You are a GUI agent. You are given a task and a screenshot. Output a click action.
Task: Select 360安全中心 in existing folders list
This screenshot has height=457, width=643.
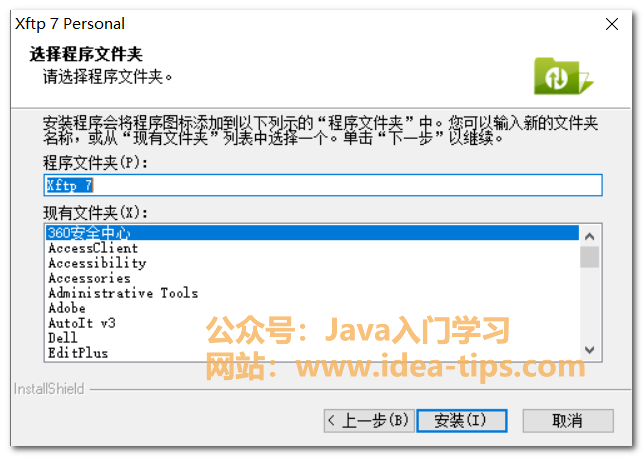tap(312, 233)
